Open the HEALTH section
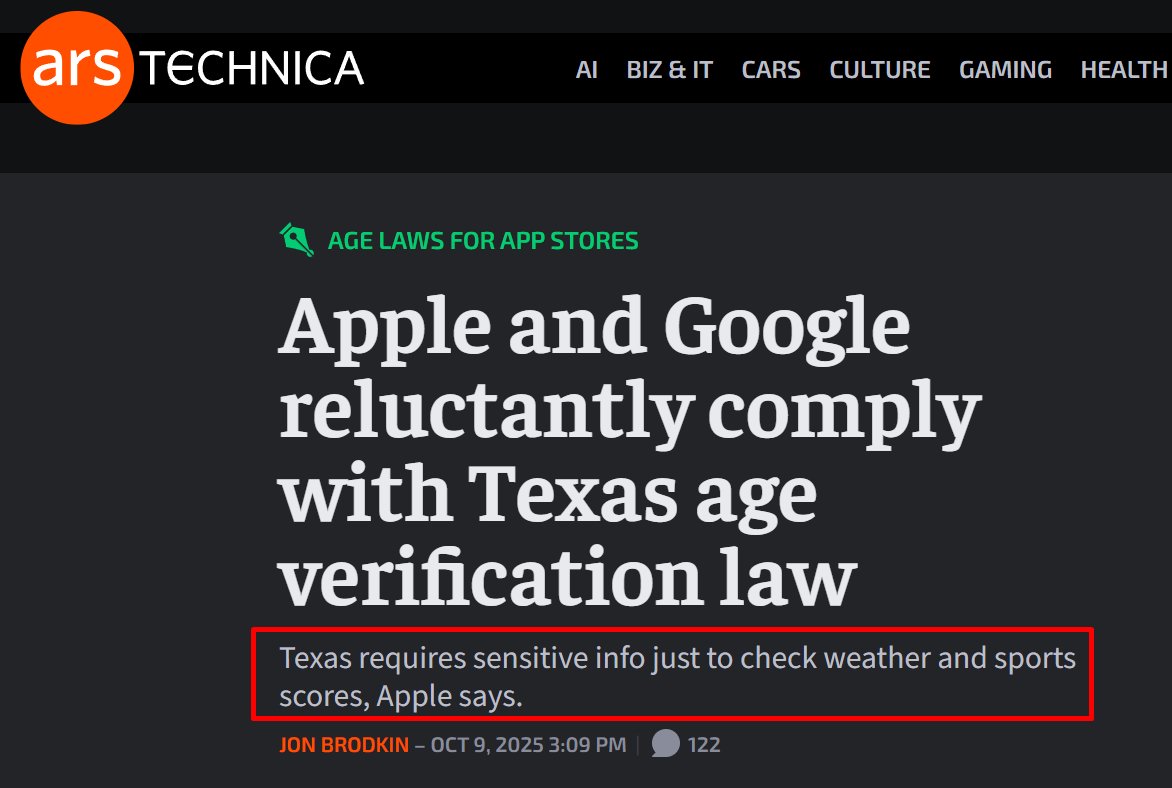Image resolution: width=1172 pixels, height=788 pixels. point(1124,70)
